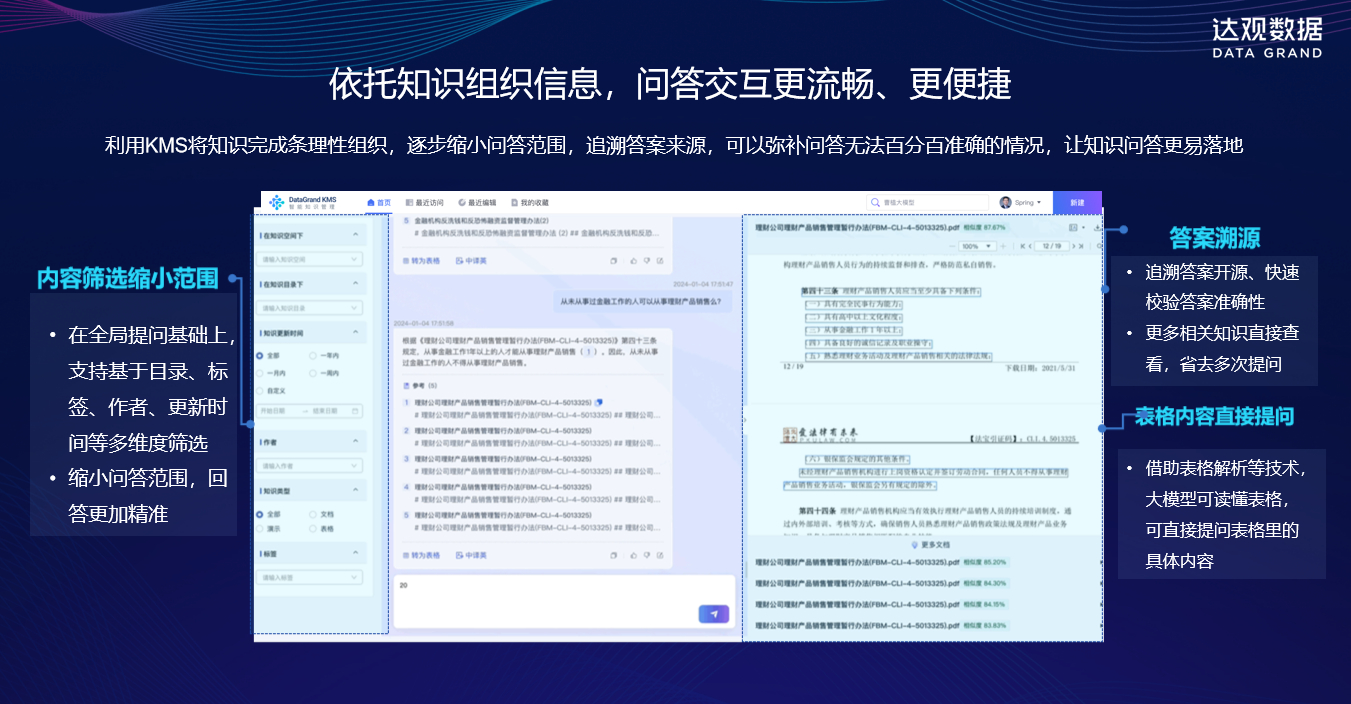Click thumbs-up icon on the latest answer
Image resolution: width=1351 pixels, height=704 pixels.
tap(632, 555)
